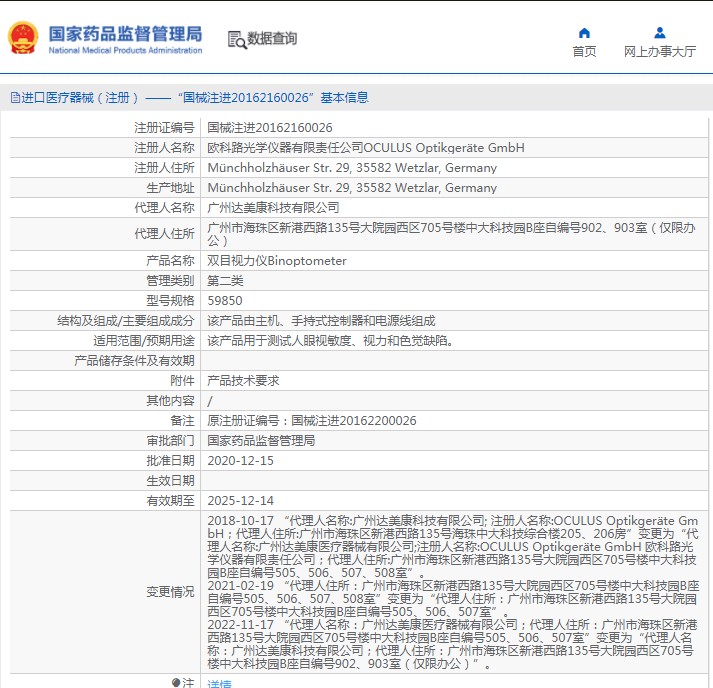The image size is (713, 688).
Task: Select the 注册人住所 address value
Action: pos(352,168)
